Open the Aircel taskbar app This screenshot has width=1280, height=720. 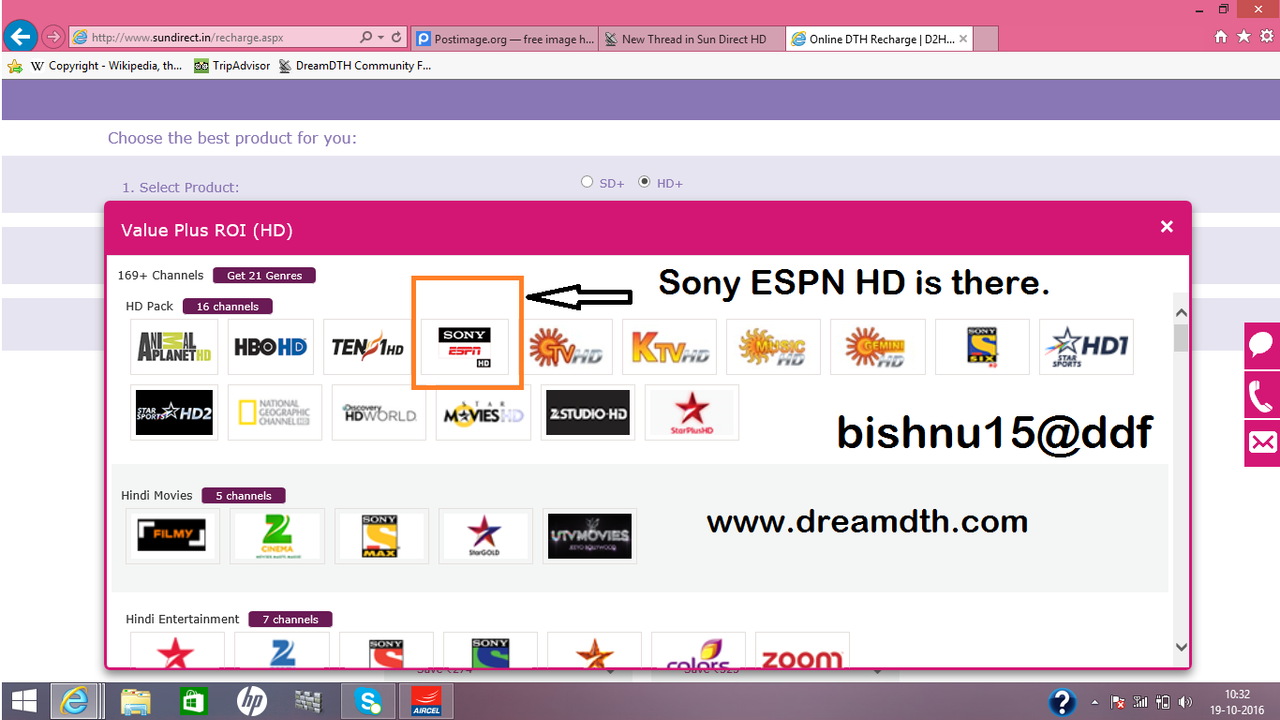(x=426, y=701)
